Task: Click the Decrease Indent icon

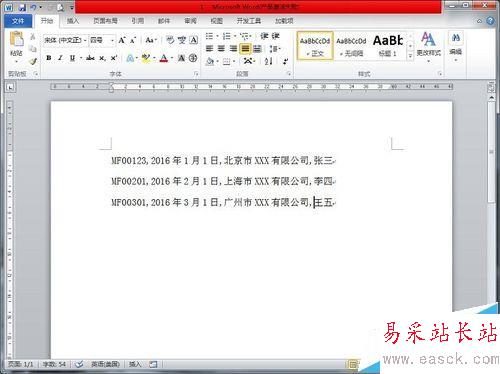Action: pyautogui.click(x=264, y=36)
